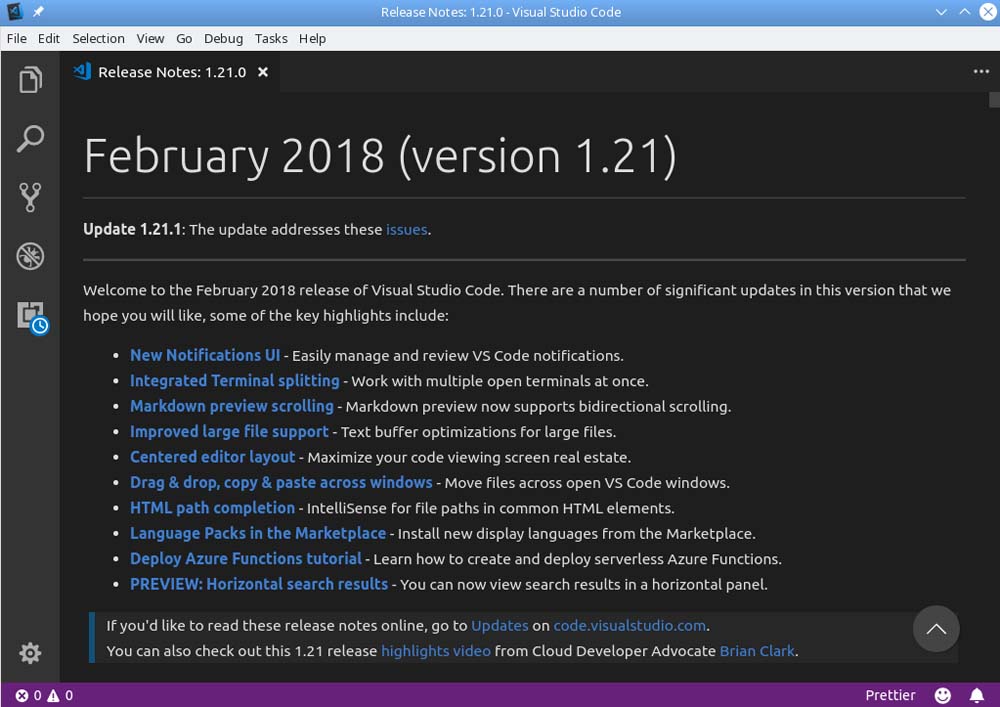This screenshot has height=707, width=1000.
Task: Open the Search view in activity bar
Action: click(x=30, y=138)
